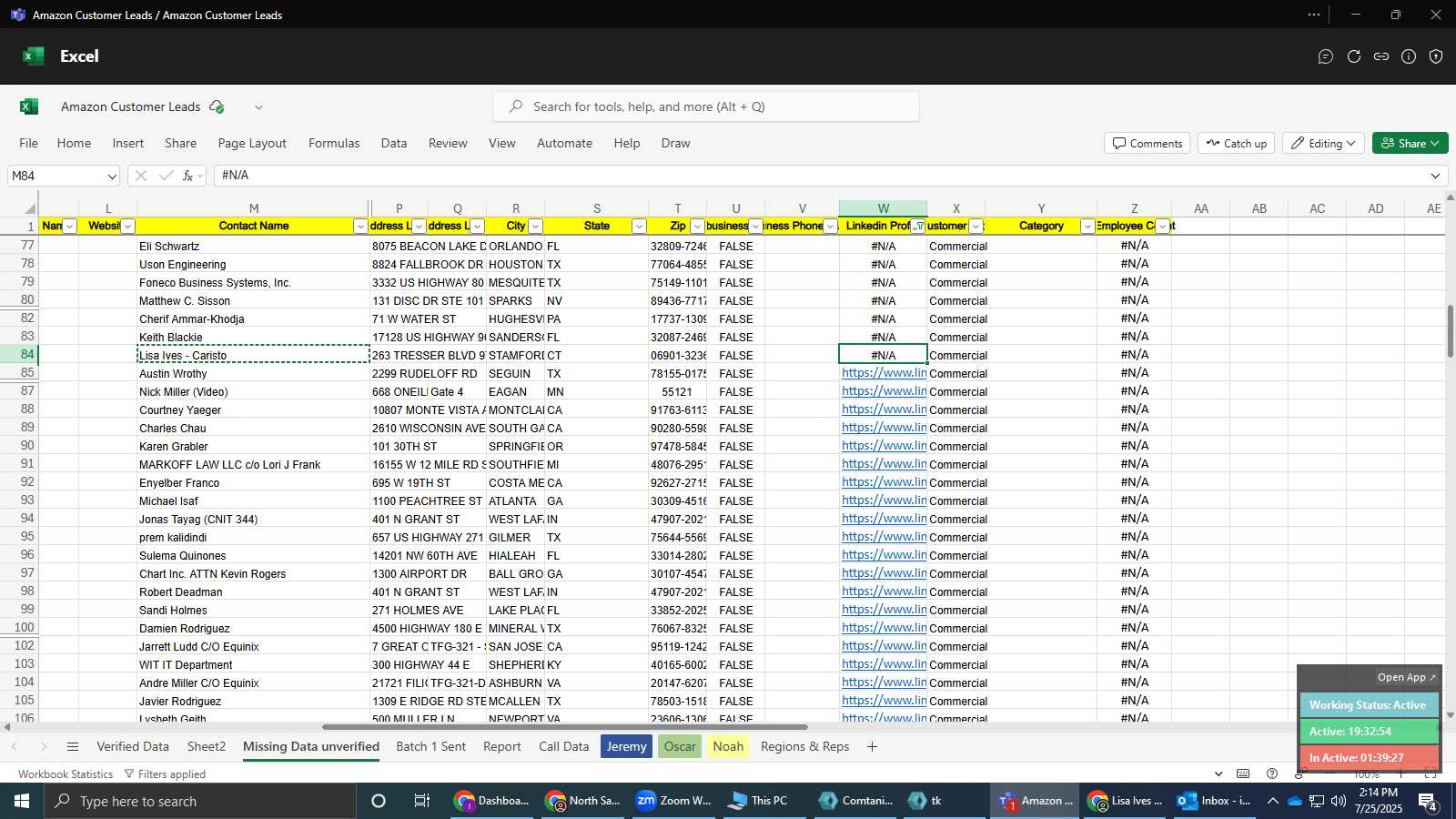Expand the Name Box dropdown
Screen dimensions: 1456x819
point(112,176)
